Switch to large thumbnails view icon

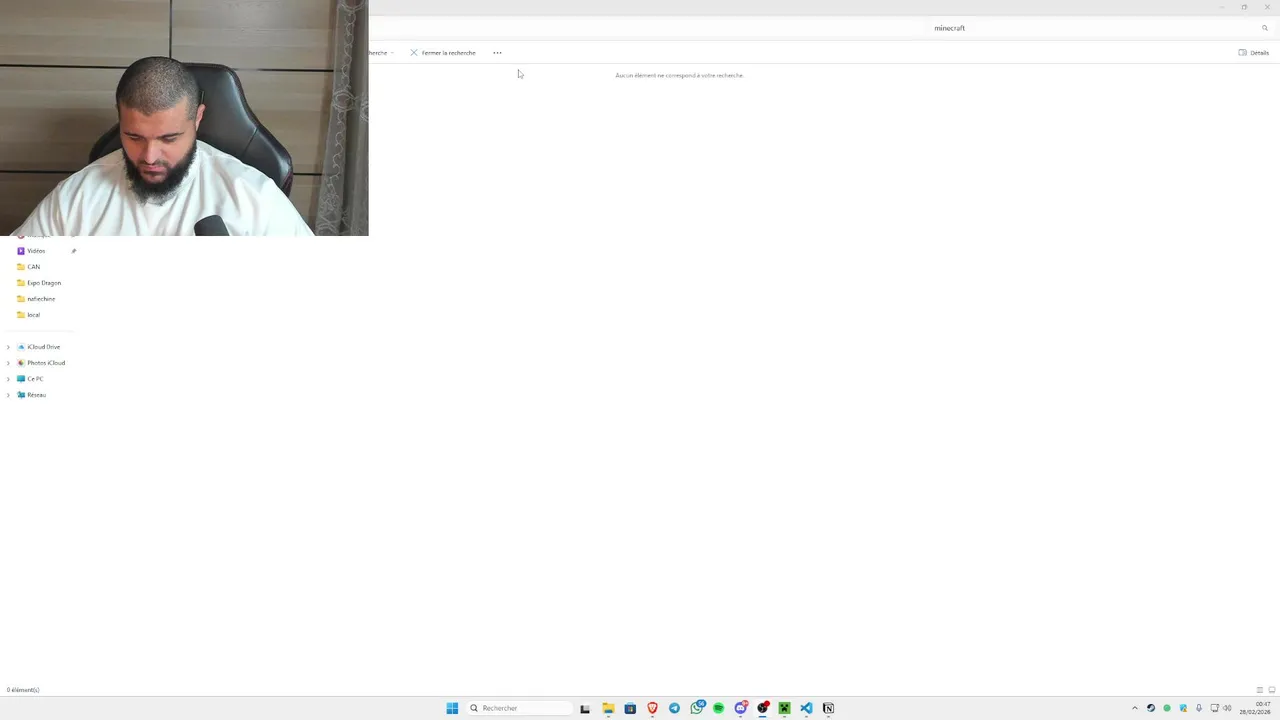(x=1271, y=690)
